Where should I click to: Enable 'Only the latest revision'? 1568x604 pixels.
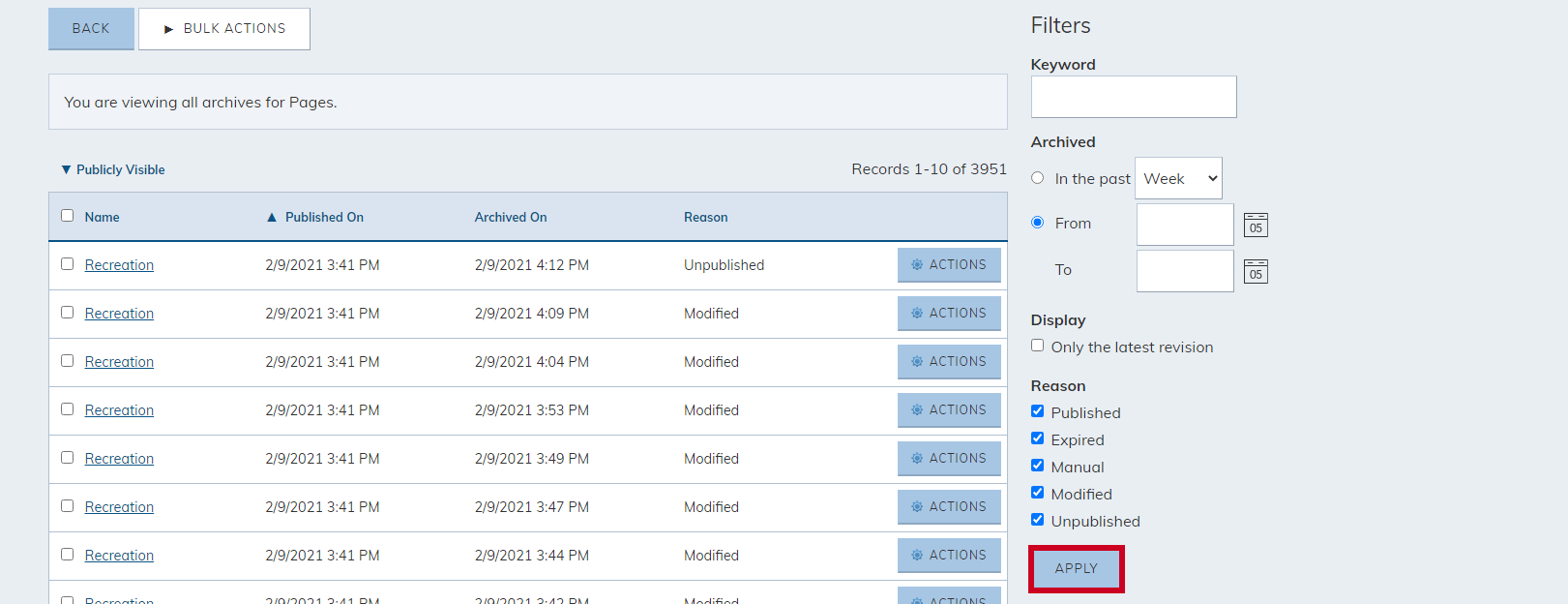(x=1037, y=346)
